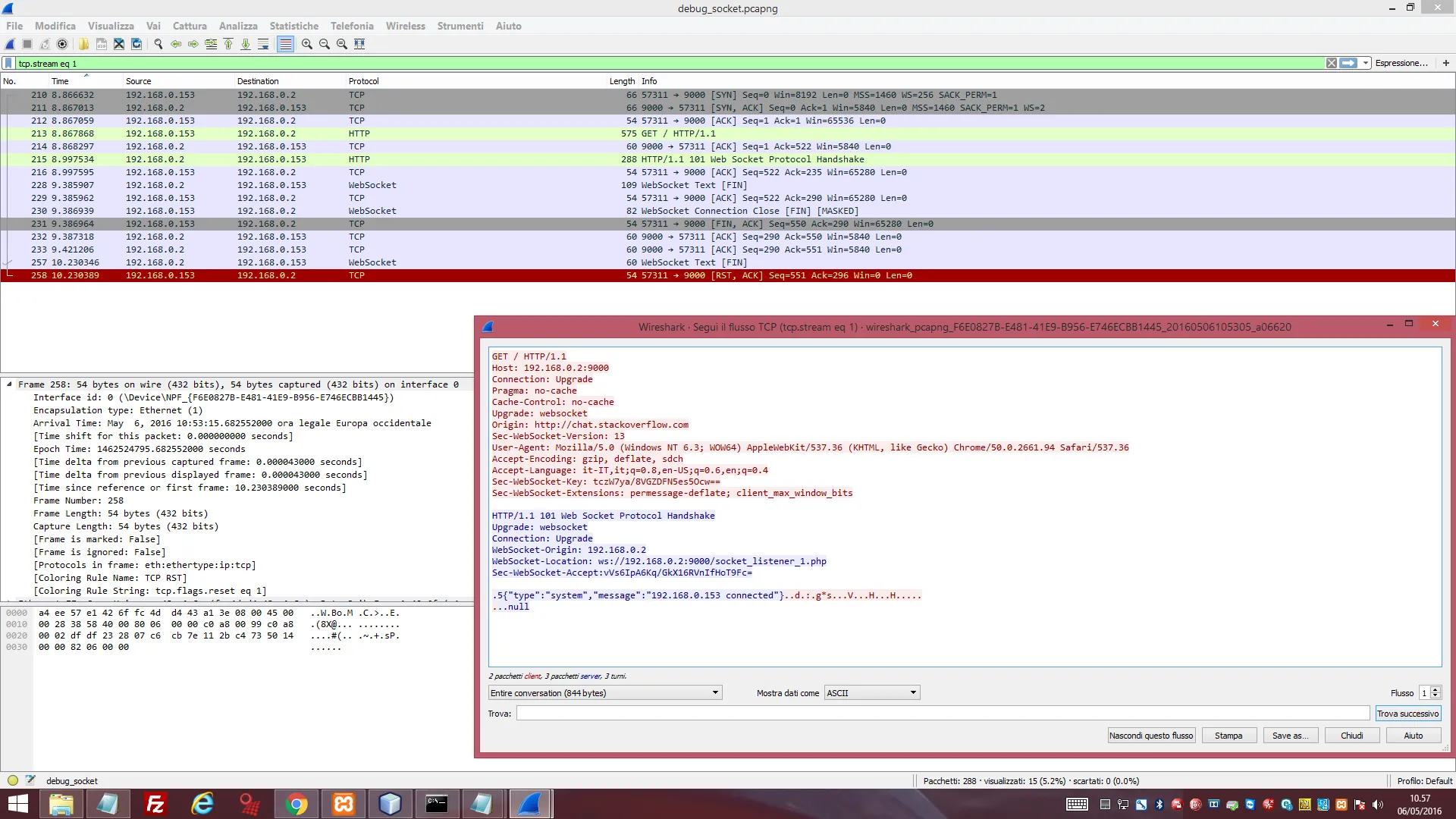Collapse the Frame 258 tree node
1456x819 pixels.
[9, 384]
